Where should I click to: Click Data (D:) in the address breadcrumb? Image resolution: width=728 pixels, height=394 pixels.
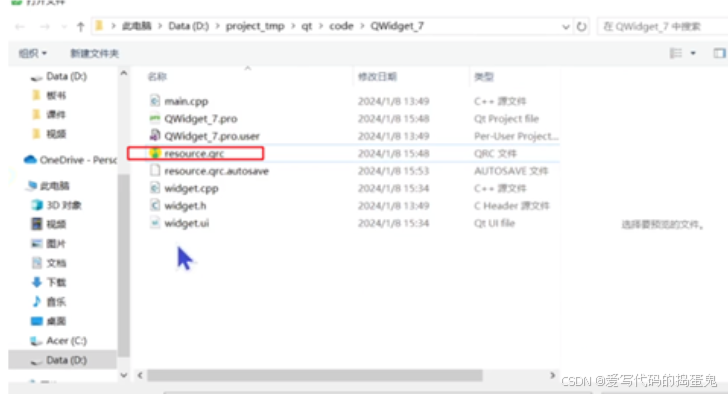188,26
